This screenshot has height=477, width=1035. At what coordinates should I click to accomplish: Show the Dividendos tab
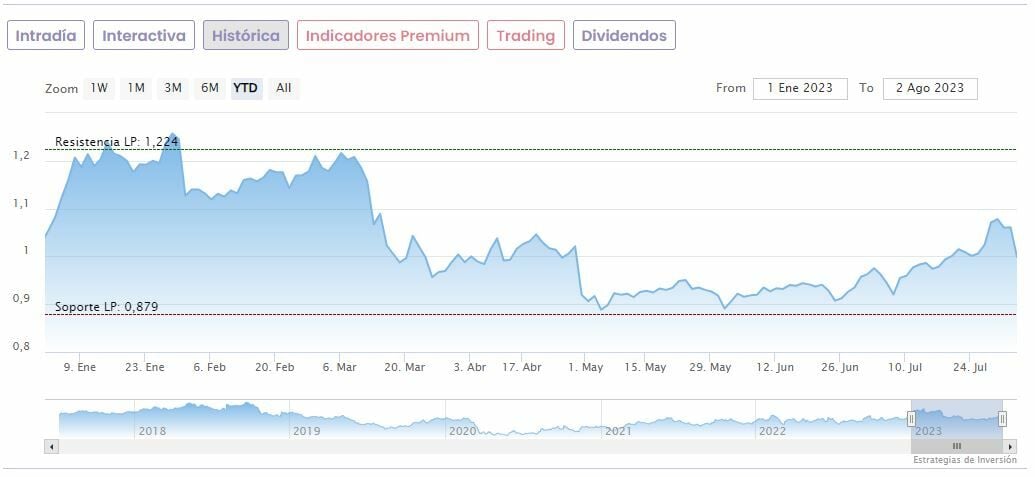tap(624, 36)
